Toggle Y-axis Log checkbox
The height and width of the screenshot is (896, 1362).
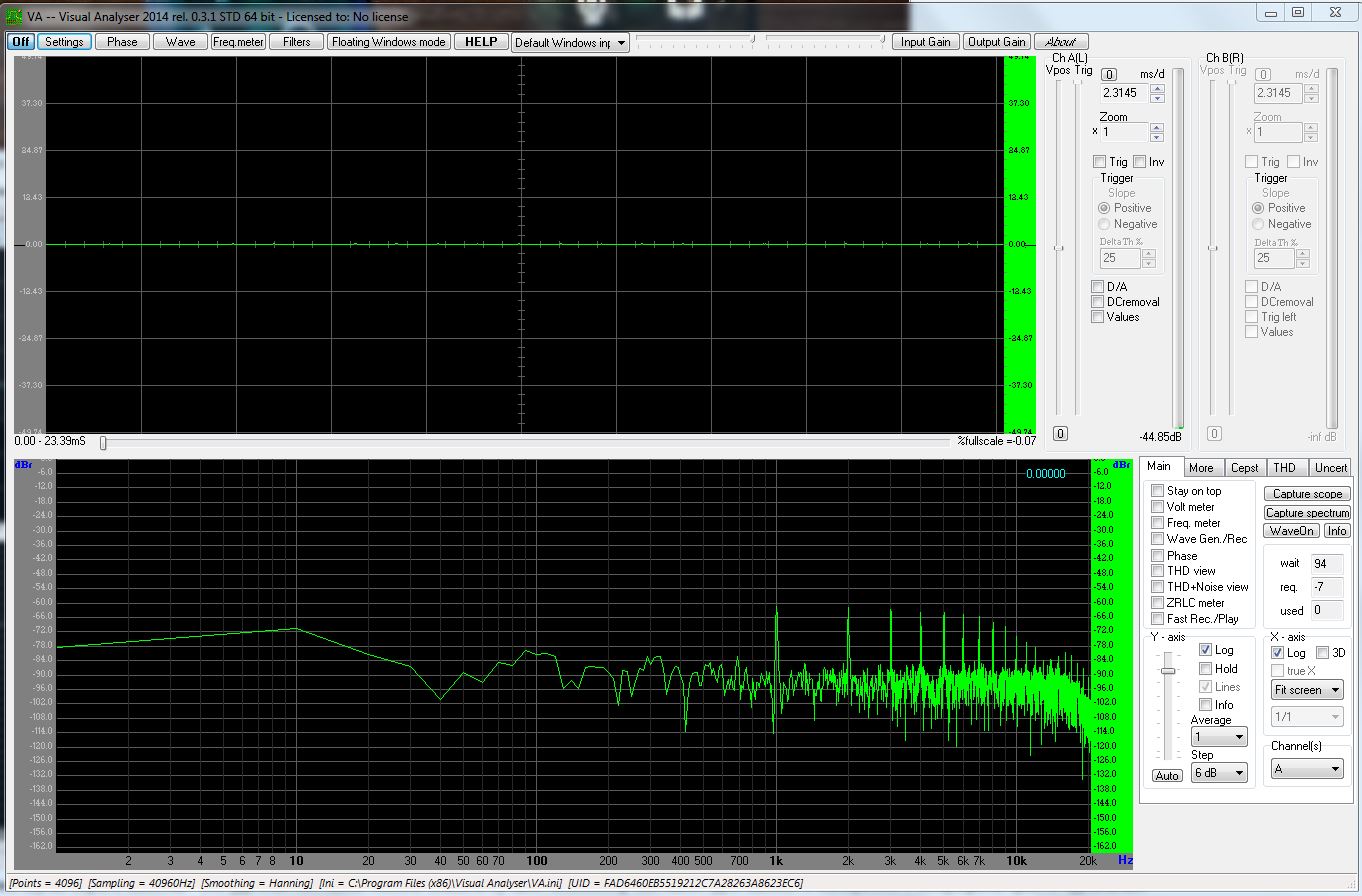tap(1205, 650)
